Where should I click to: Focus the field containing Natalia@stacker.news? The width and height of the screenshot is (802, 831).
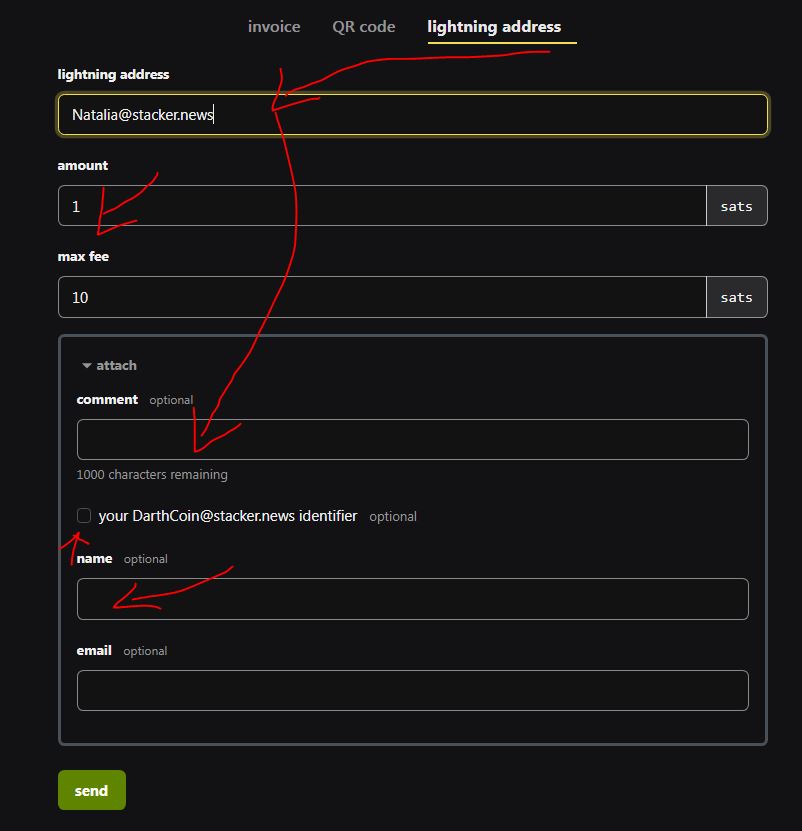click(x=412, y=115)
